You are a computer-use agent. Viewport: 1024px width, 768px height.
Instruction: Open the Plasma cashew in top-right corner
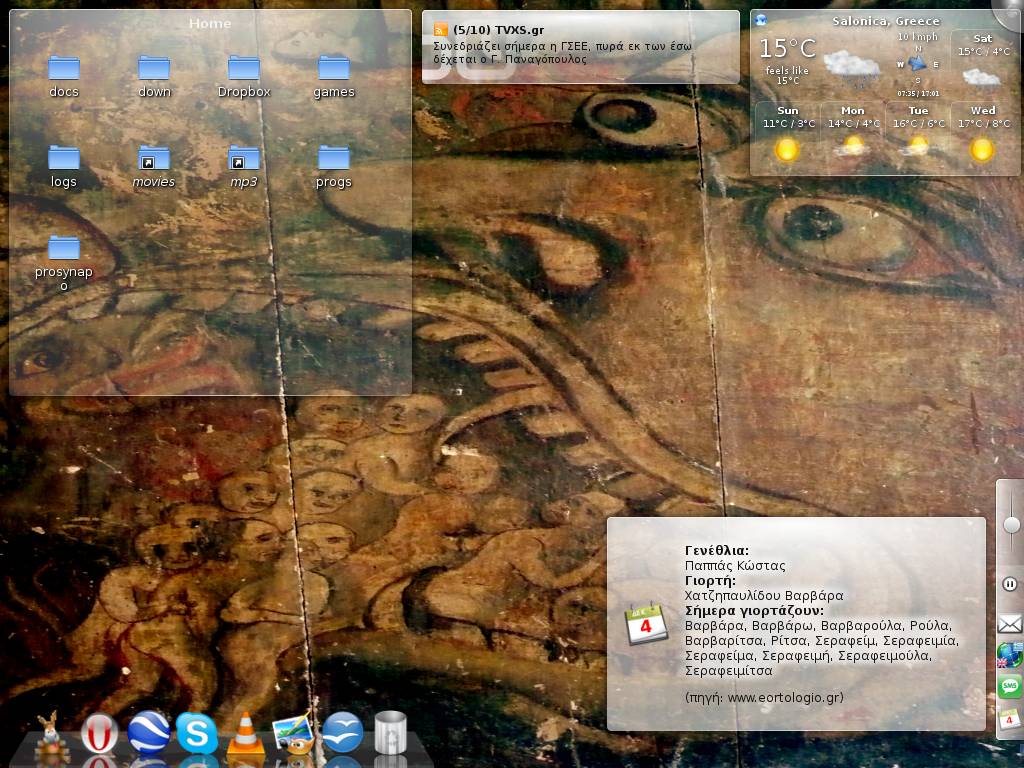click(x=1010, y=12)
